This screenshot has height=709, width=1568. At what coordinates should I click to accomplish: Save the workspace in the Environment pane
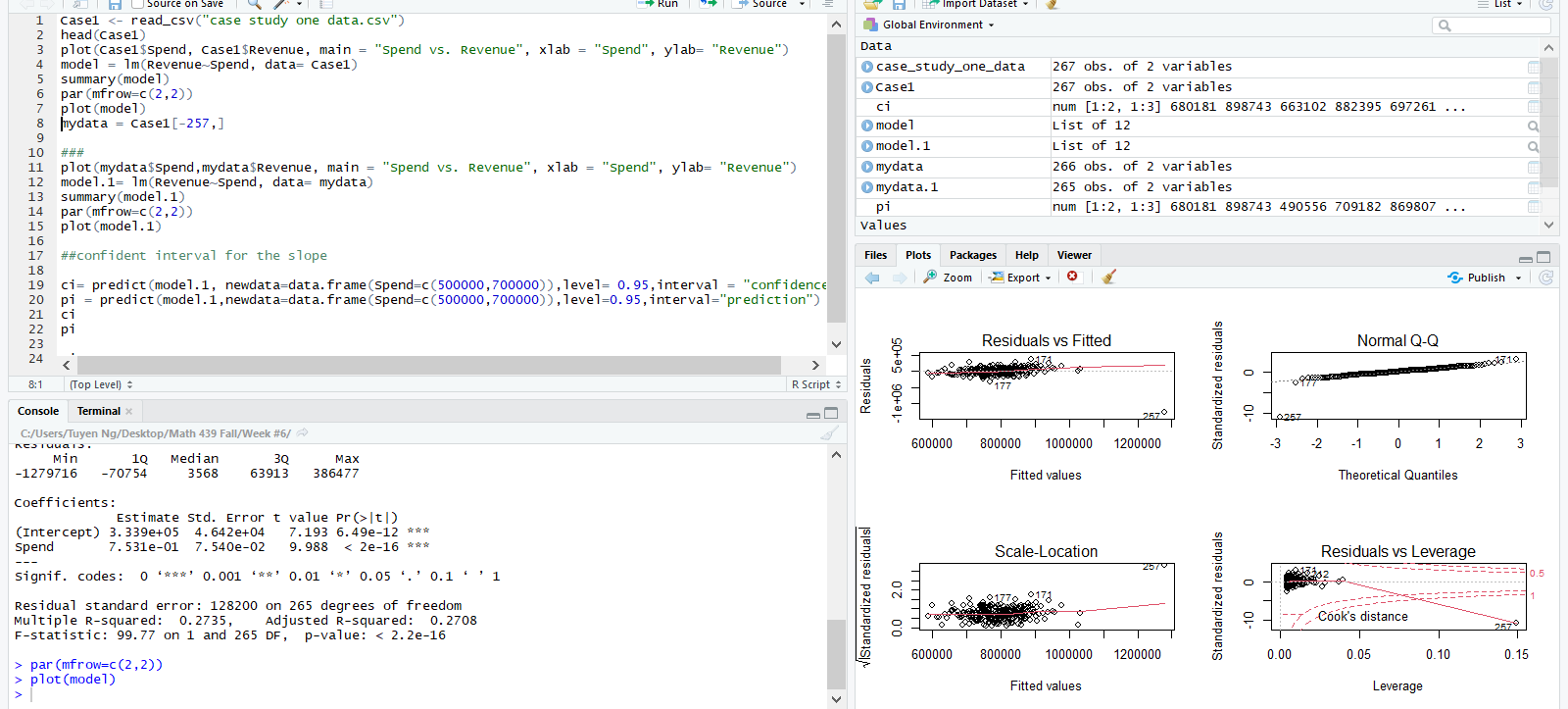coord(899,5)
